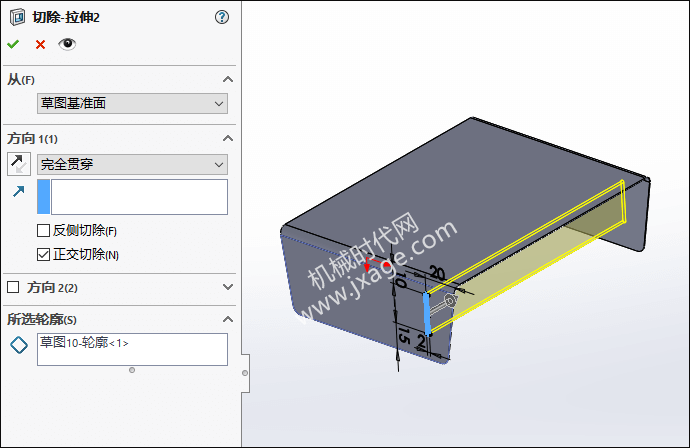Open help for 切除-拉伸2
The image size is (690, 448).
click(x=222, y=17)
